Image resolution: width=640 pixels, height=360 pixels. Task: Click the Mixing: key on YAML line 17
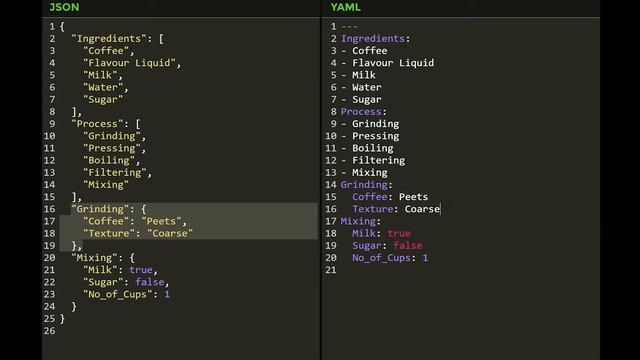click(x=361, y=222)
